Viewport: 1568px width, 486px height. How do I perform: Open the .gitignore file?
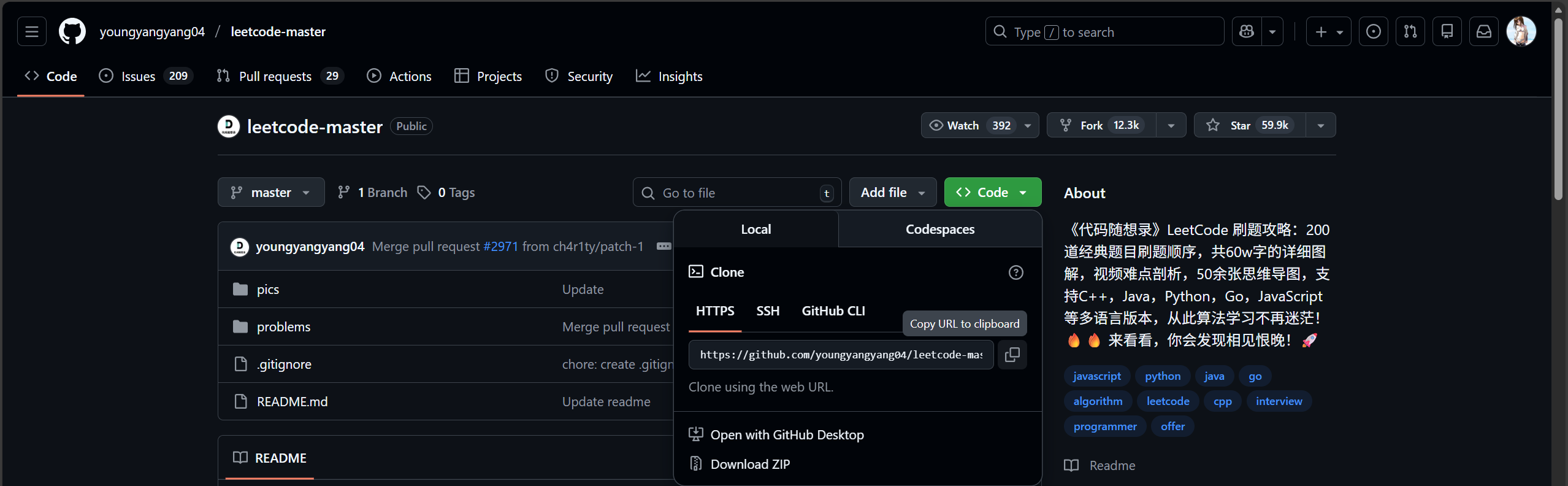284,364
